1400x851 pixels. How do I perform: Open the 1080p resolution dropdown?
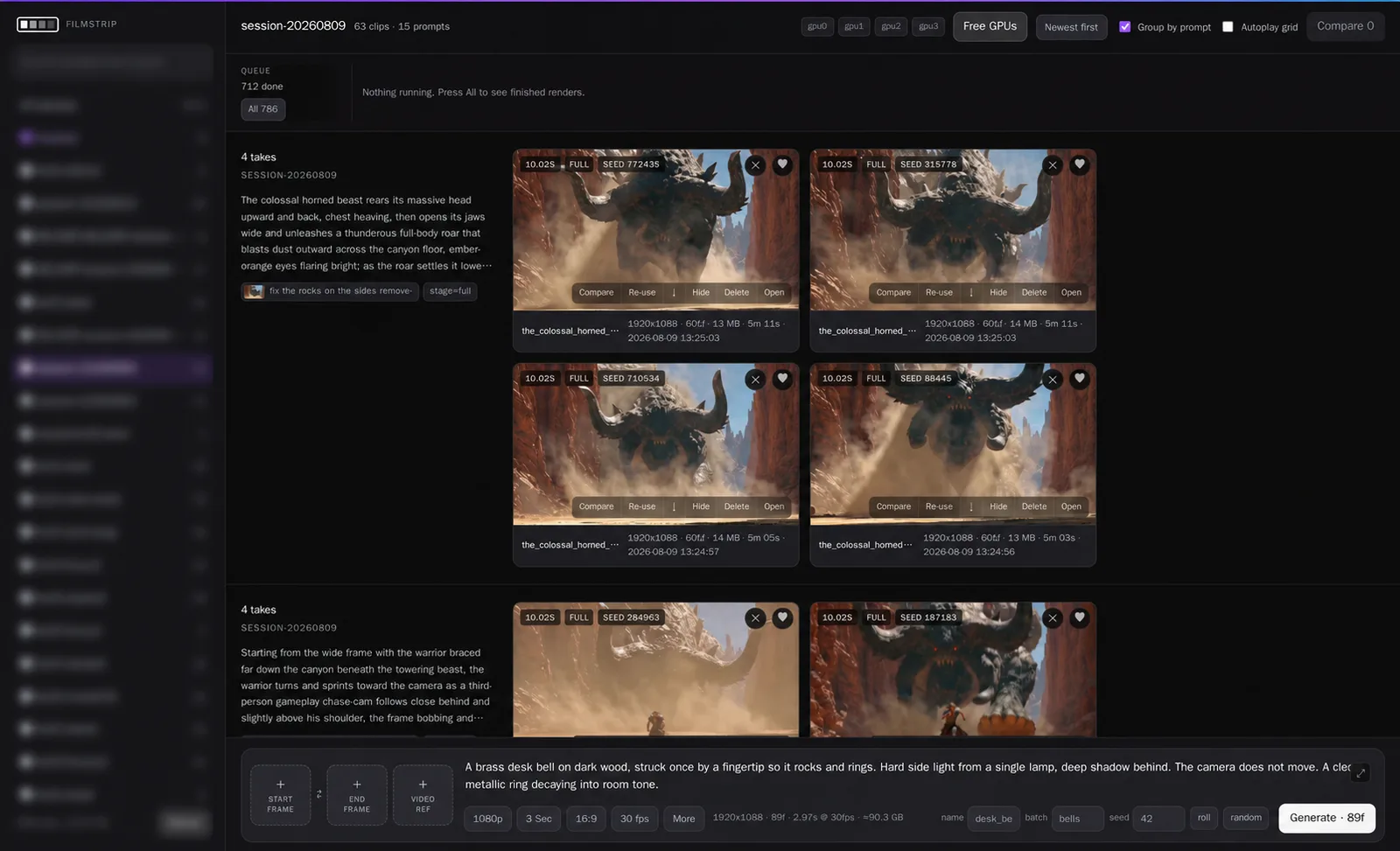[x=487, y=819]
